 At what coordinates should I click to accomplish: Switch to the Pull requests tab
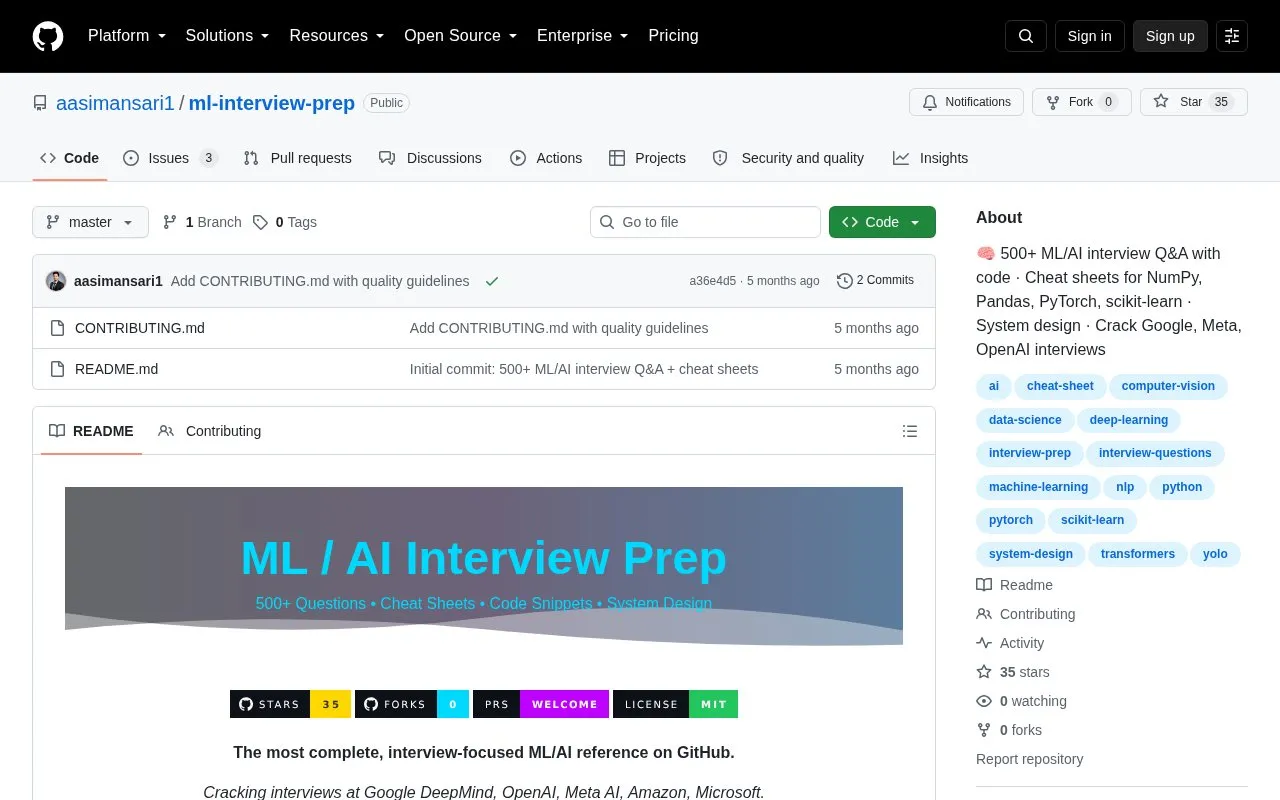[297, 158]
